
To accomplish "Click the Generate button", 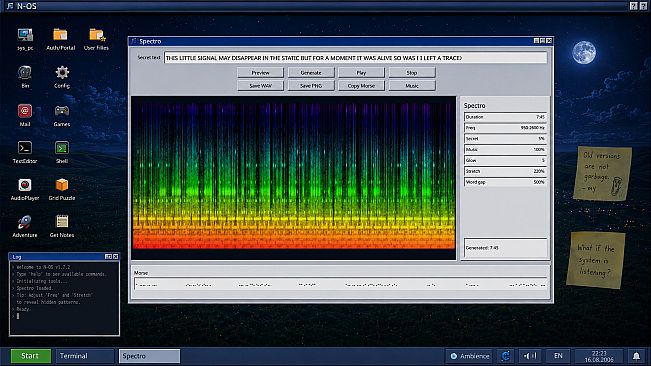I will click(x=311, y=73).
